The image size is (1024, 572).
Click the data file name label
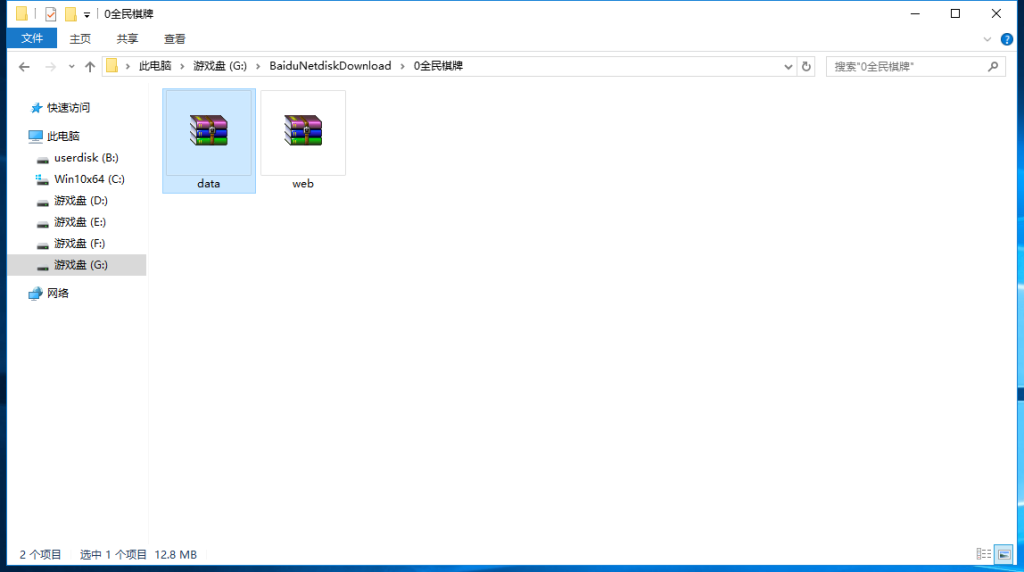tap(209, 183)
